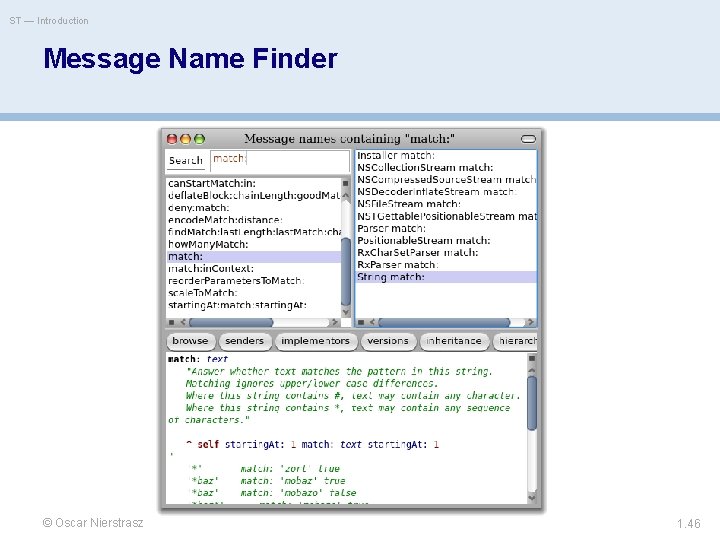Select NSCollectionStream match: implementor
The height and width of the screenshot is (540, 720).
click(x=446, y=168)
